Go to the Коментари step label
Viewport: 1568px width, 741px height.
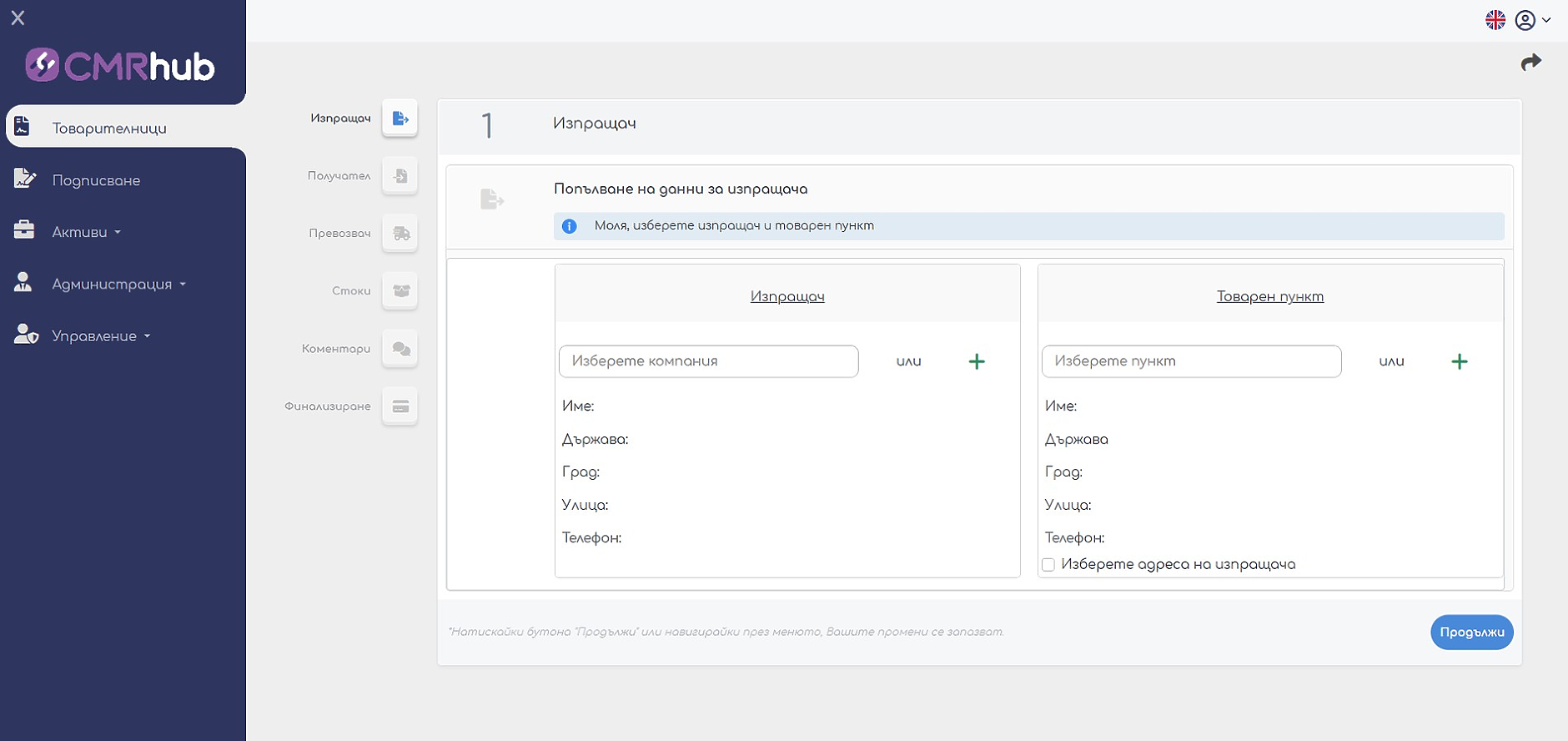click(336, 348)
